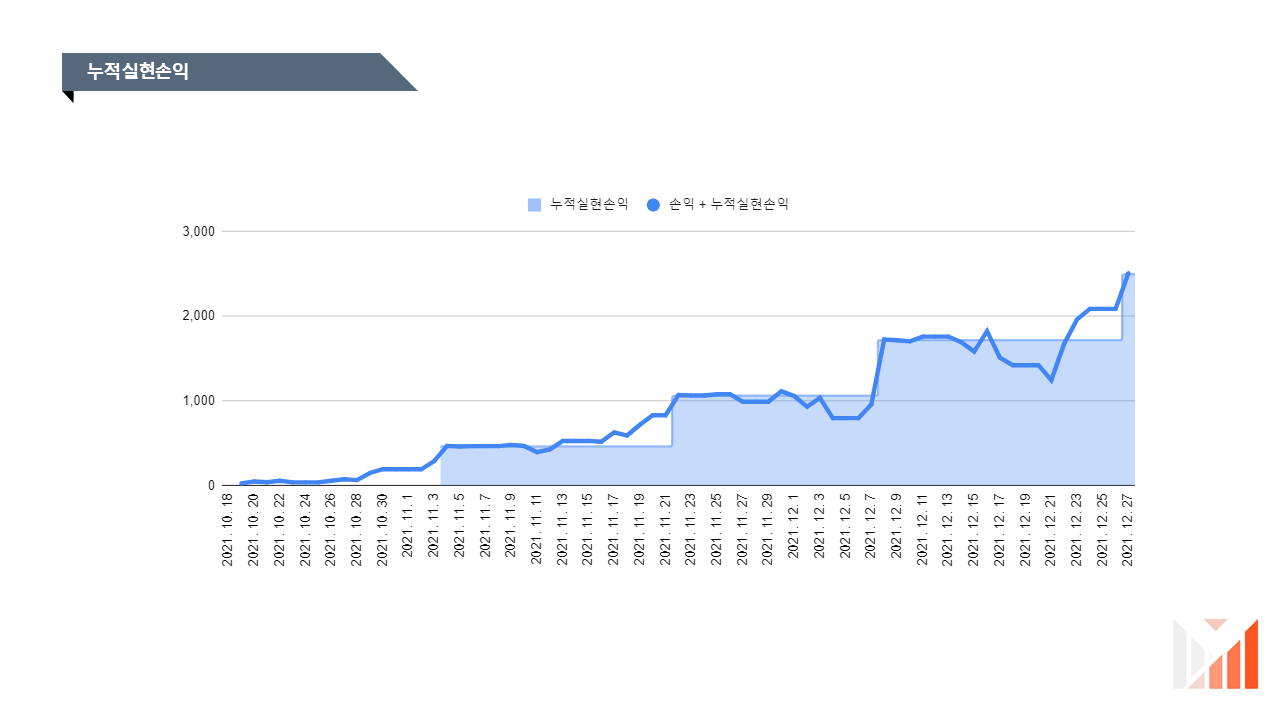This screenshot has width=1280, height=720.
Task: Click the 2021. 11. 11 date label
Action: pos(537,530)
